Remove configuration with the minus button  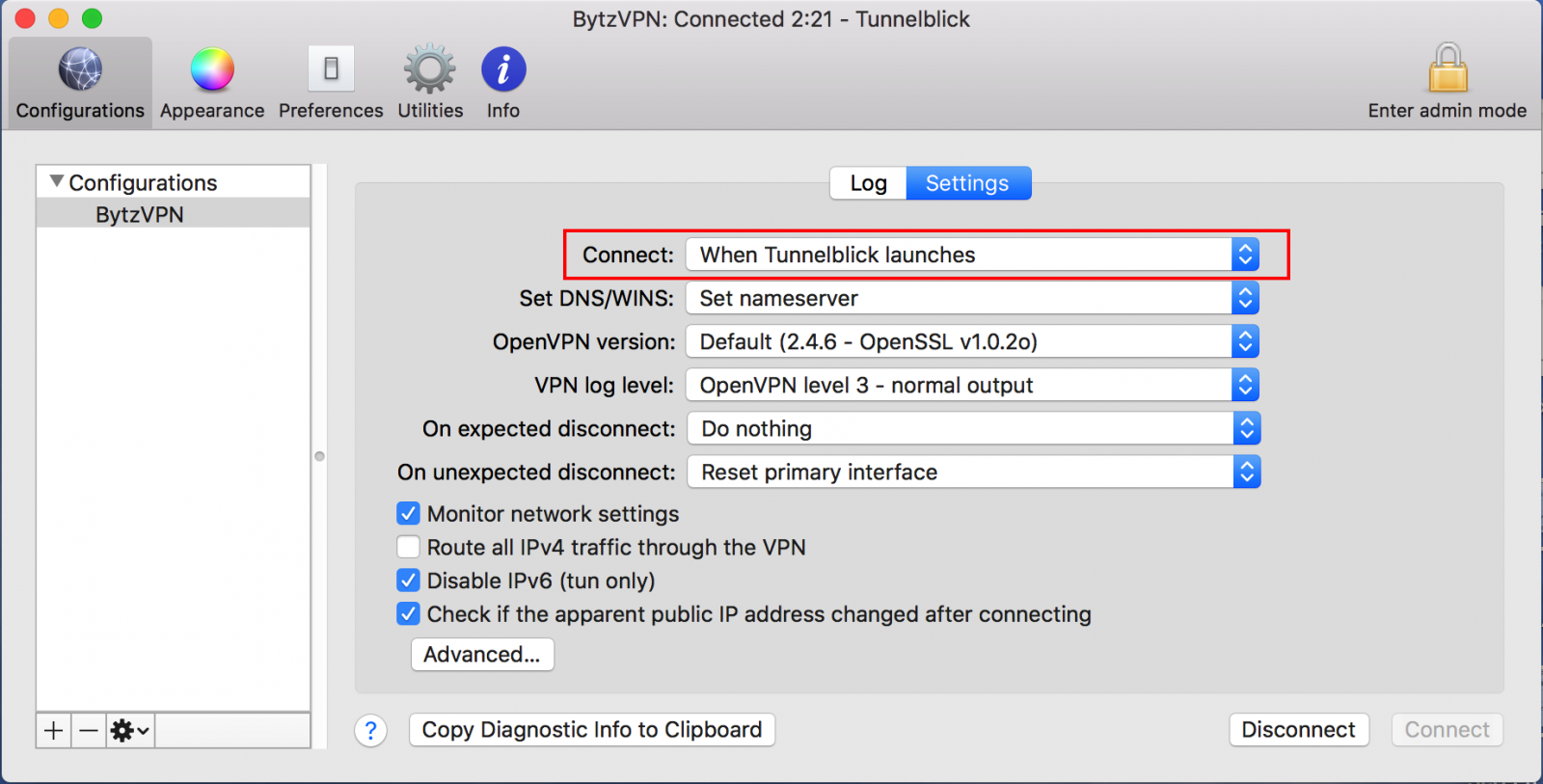click(89, 730)
